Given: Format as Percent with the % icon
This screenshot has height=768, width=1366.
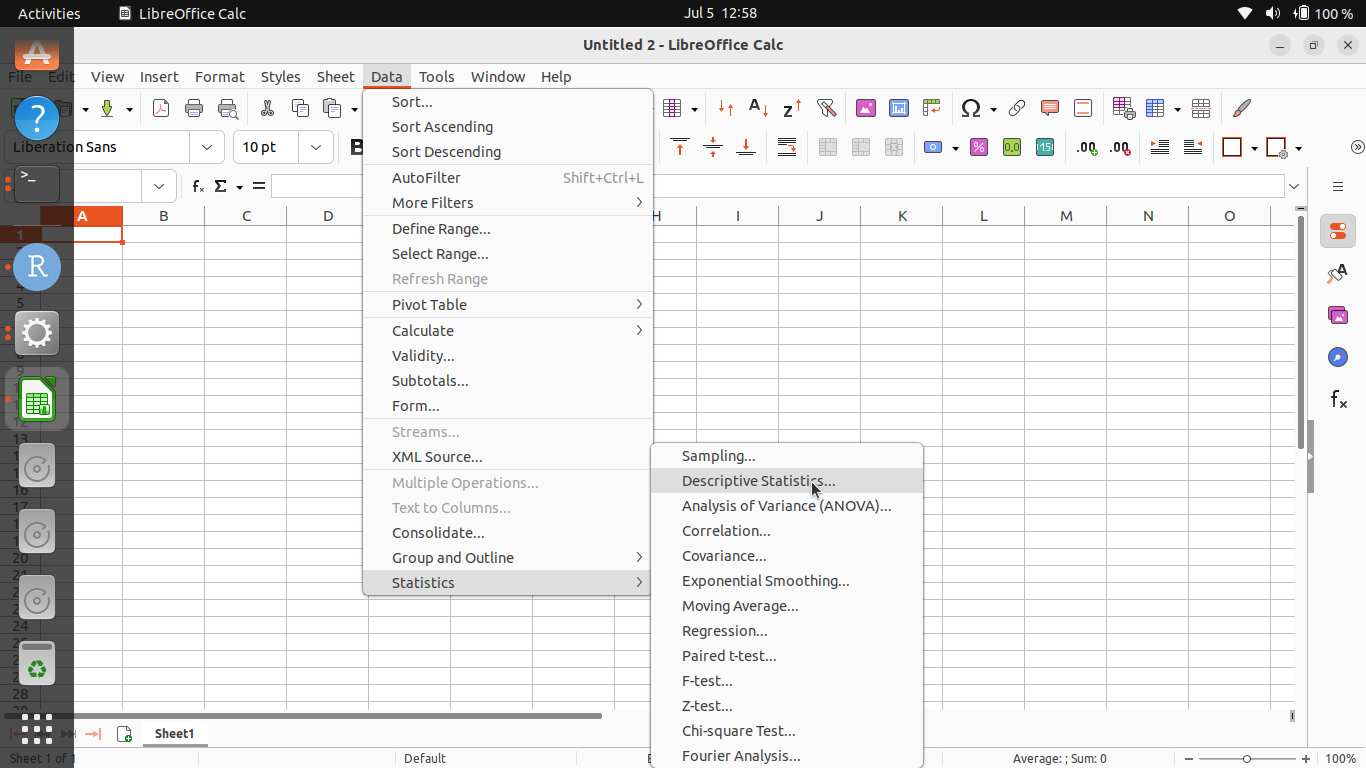Looking at the screenshot, I should point(979,147).
